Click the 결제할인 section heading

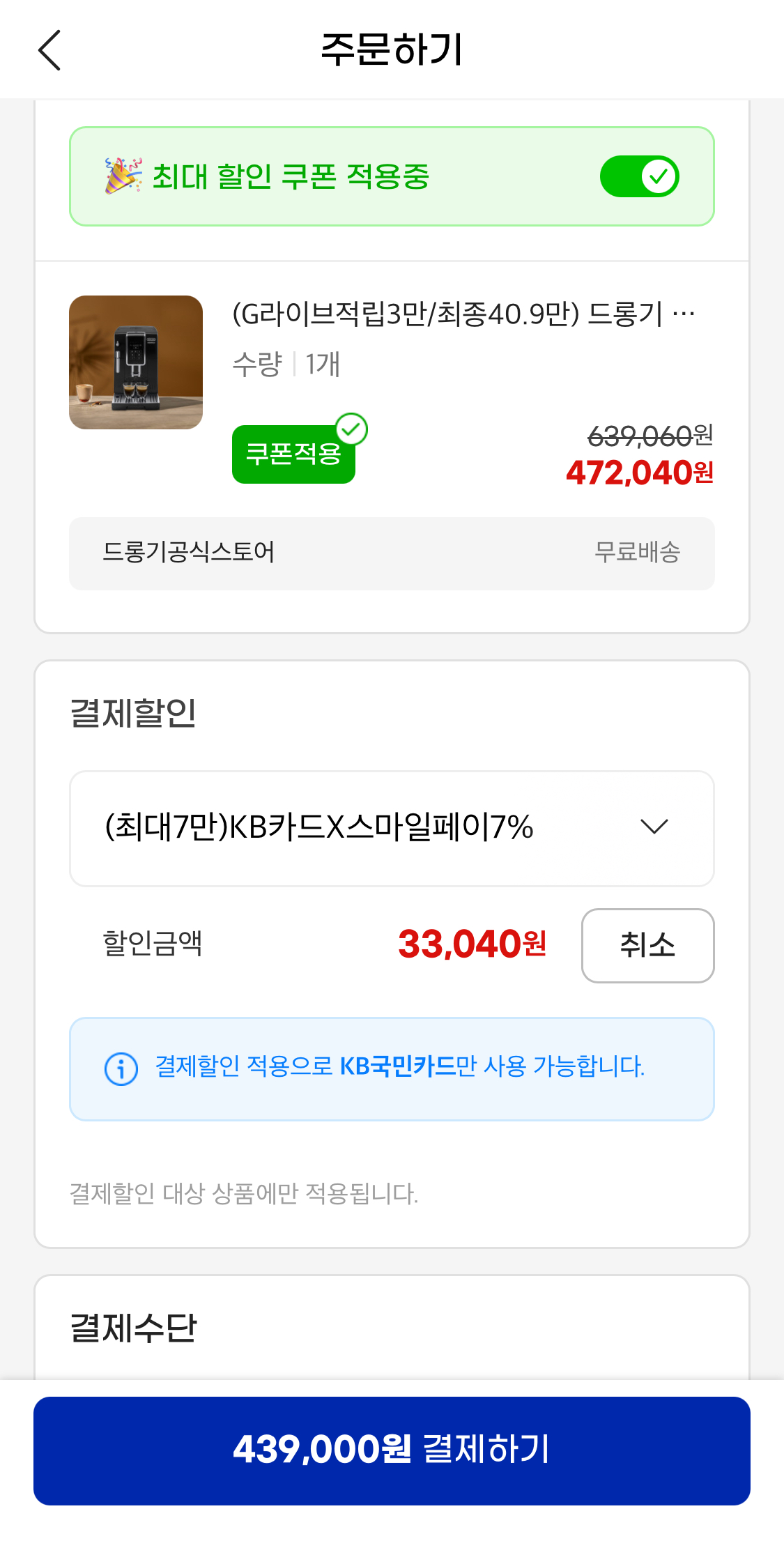[134, 713]
